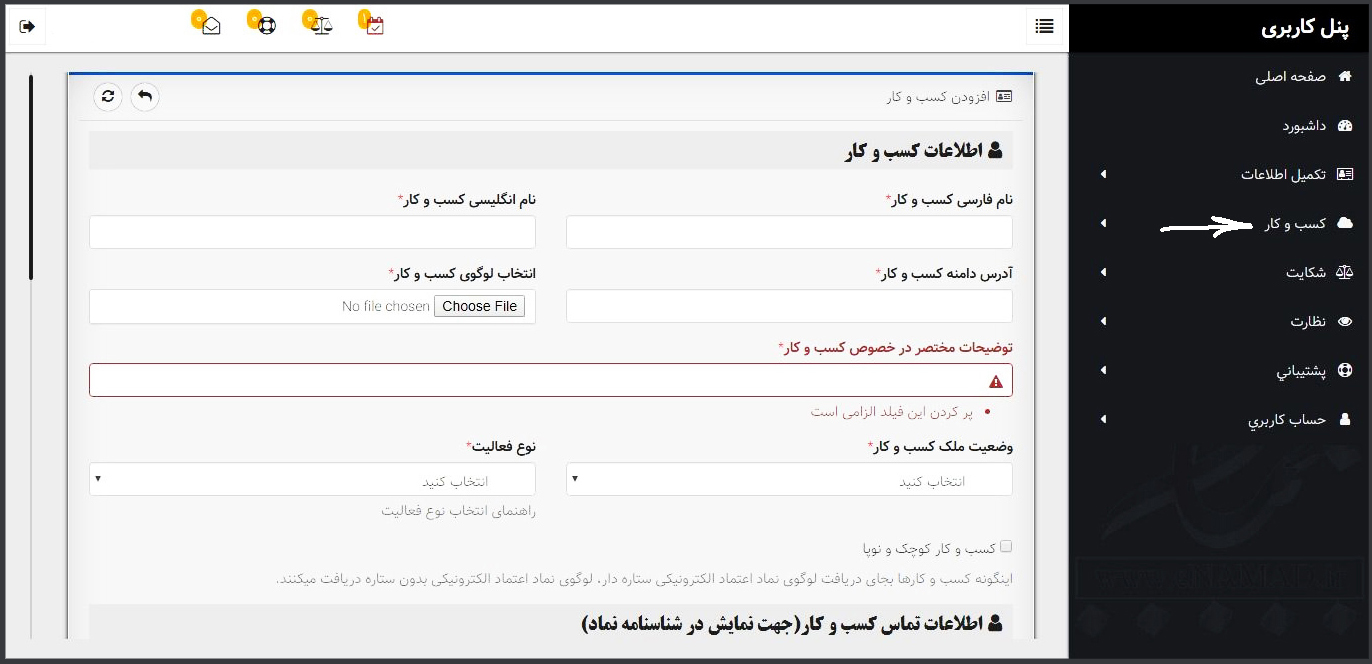Click the warning triangle in description field
This screenshot has height=664, width=1372.
point(995,381)
